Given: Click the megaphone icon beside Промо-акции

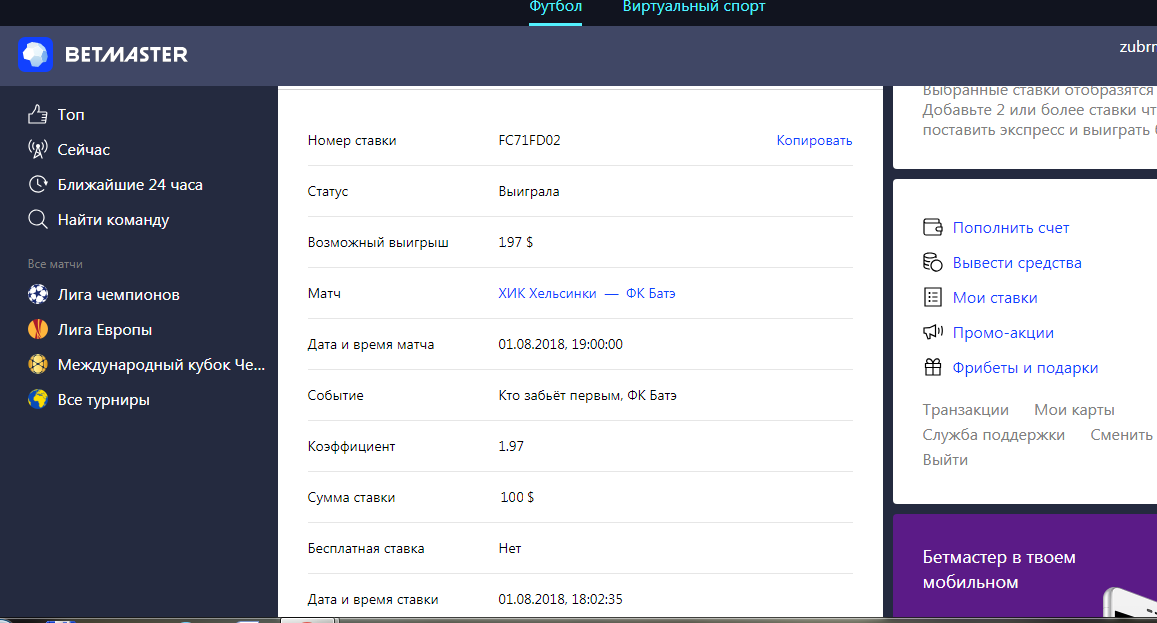Looking at the screenshot, I should point(933,332).
